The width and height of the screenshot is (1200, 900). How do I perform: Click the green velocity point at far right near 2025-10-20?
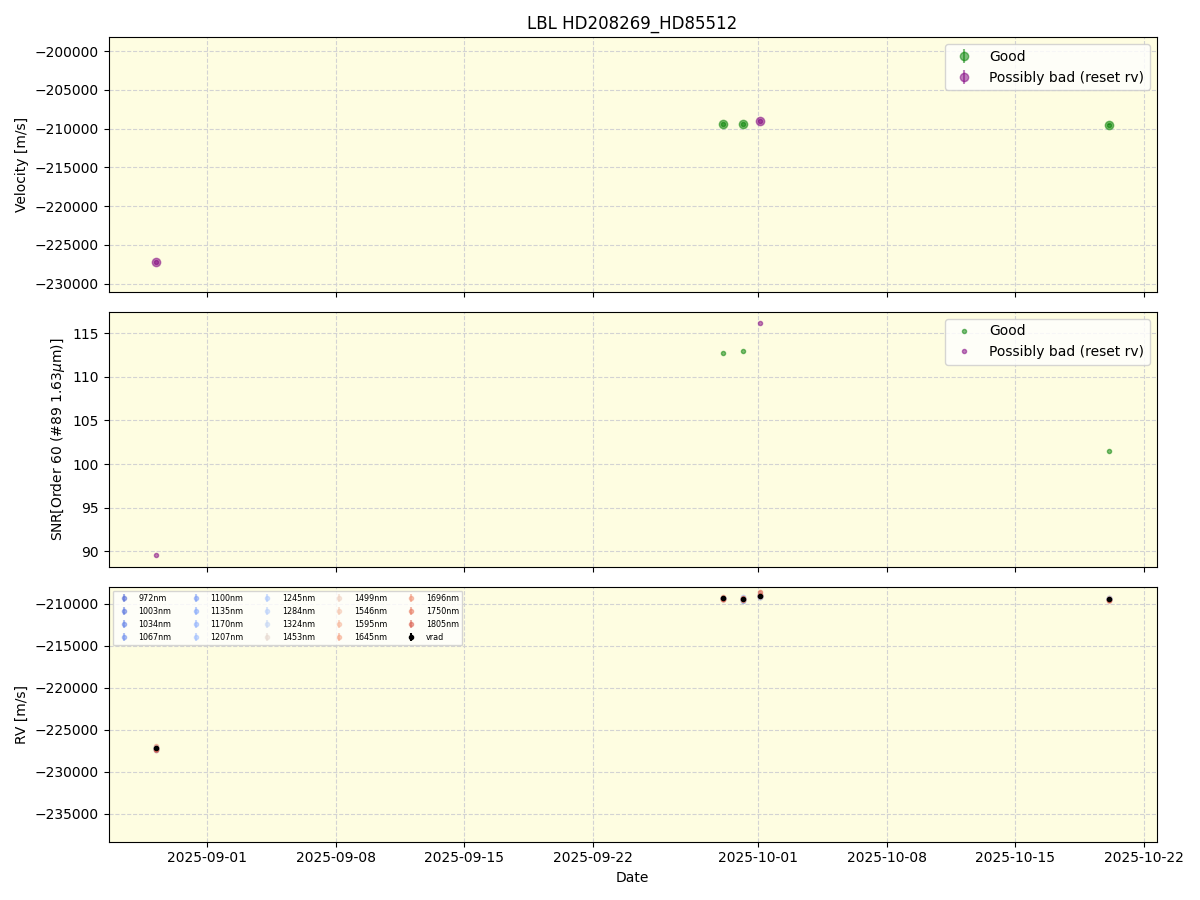pyautogui.click(x=1109, y=125)
